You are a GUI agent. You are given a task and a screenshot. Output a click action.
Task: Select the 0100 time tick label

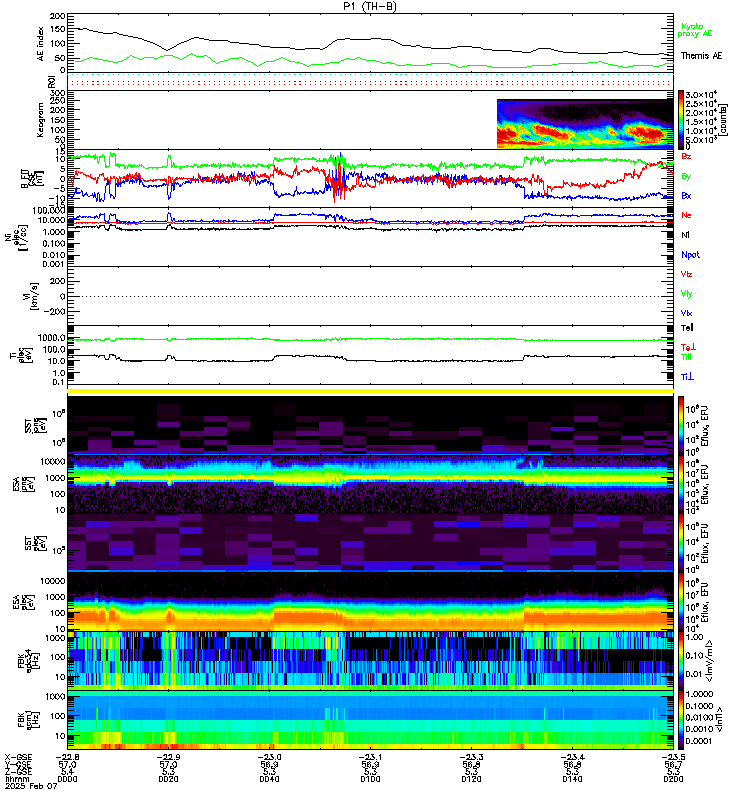click(370, 779)
